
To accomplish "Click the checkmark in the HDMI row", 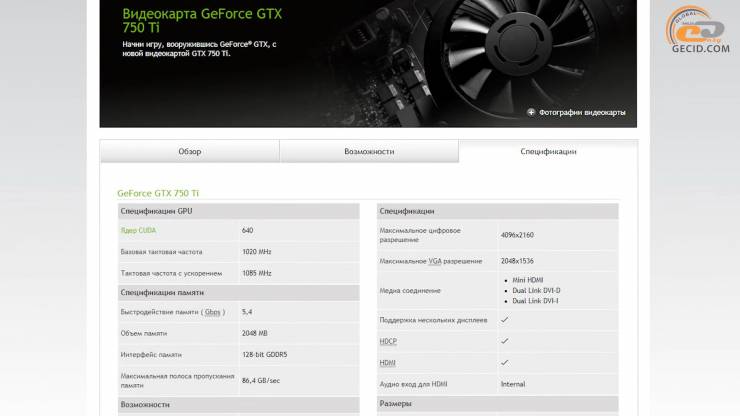I will 505,363.
